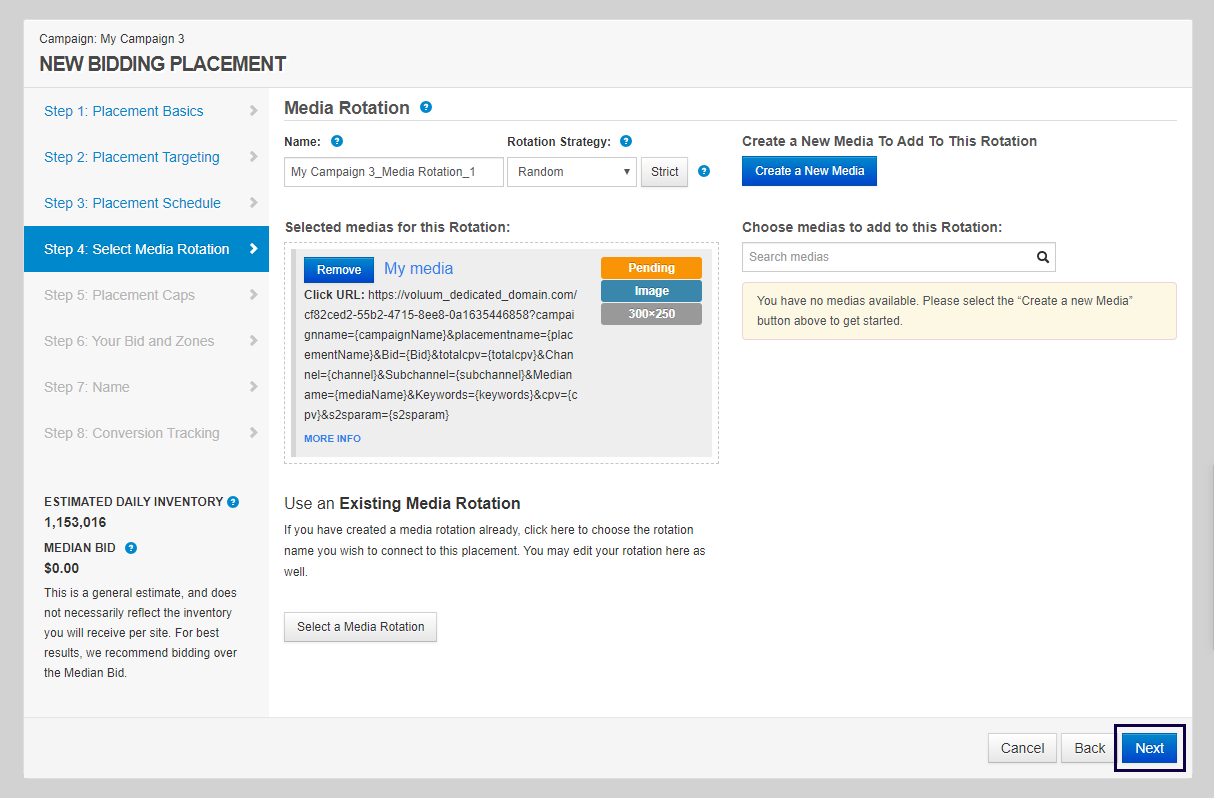Open the My media link
The width and height of the screenshot is (1214, 798).
pos(418,268)
